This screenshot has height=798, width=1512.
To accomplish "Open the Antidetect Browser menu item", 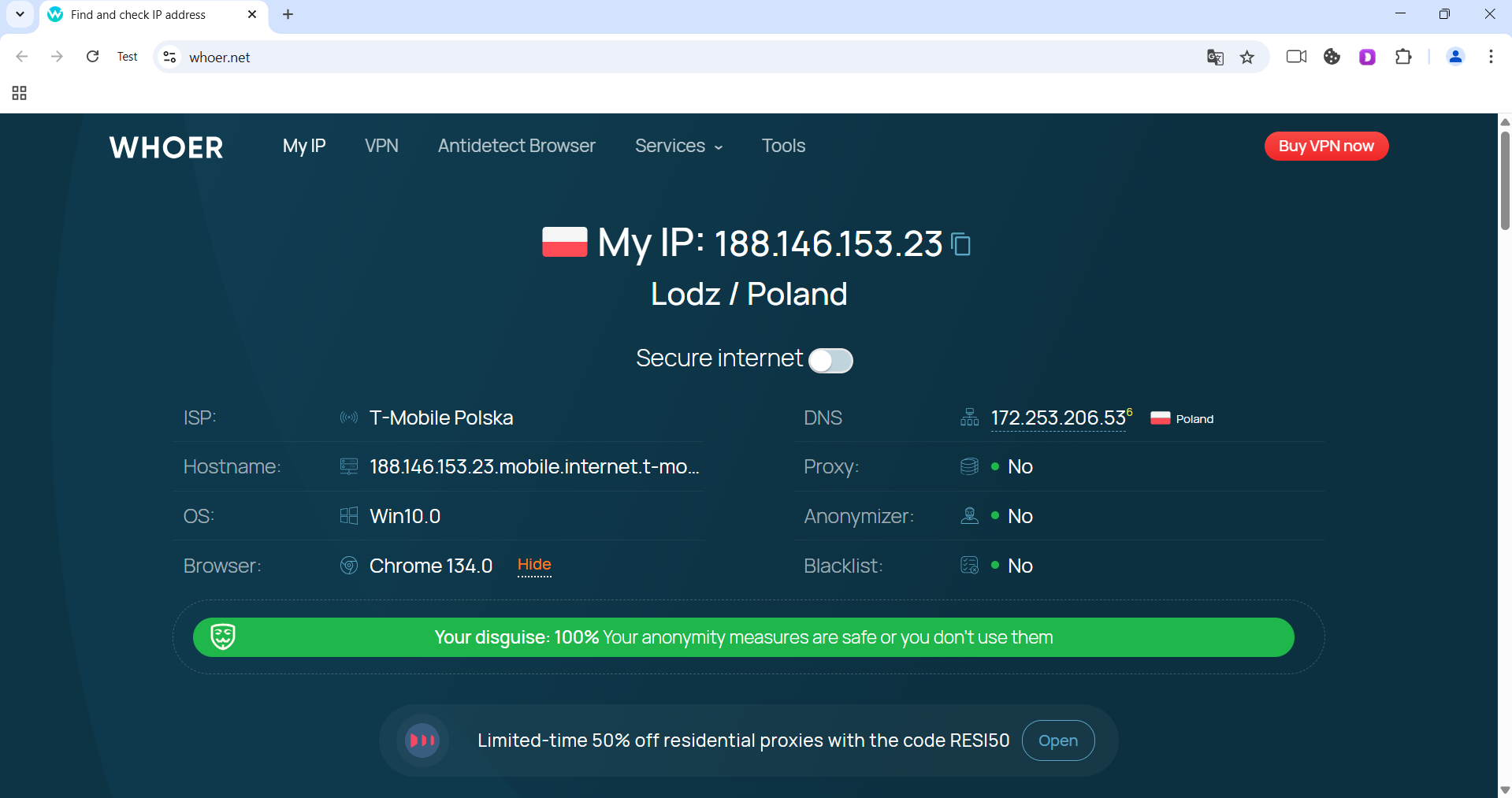I will pyautogui.click(x=516, y=147).
